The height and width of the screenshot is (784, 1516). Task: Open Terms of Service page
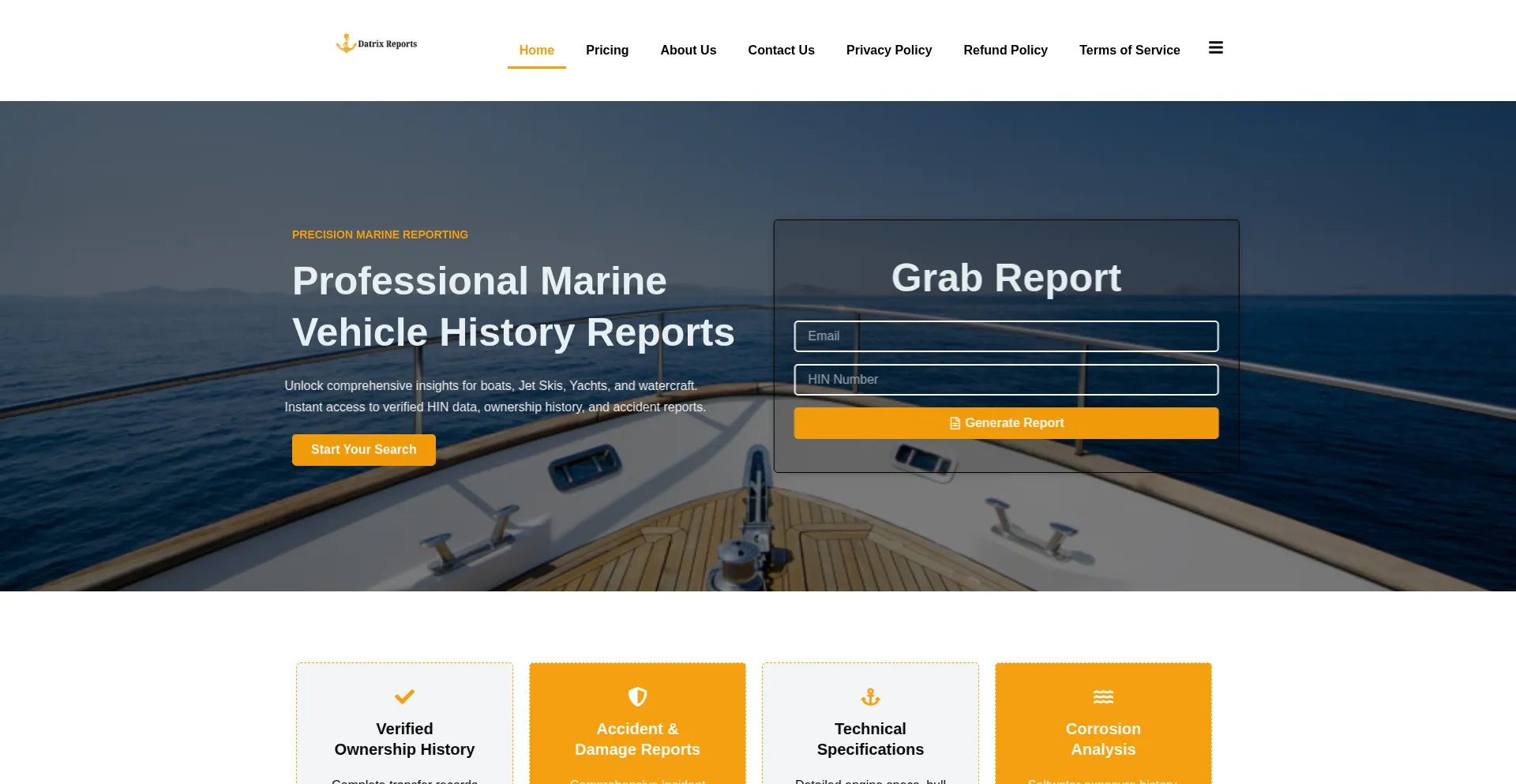click(1130, 50)
